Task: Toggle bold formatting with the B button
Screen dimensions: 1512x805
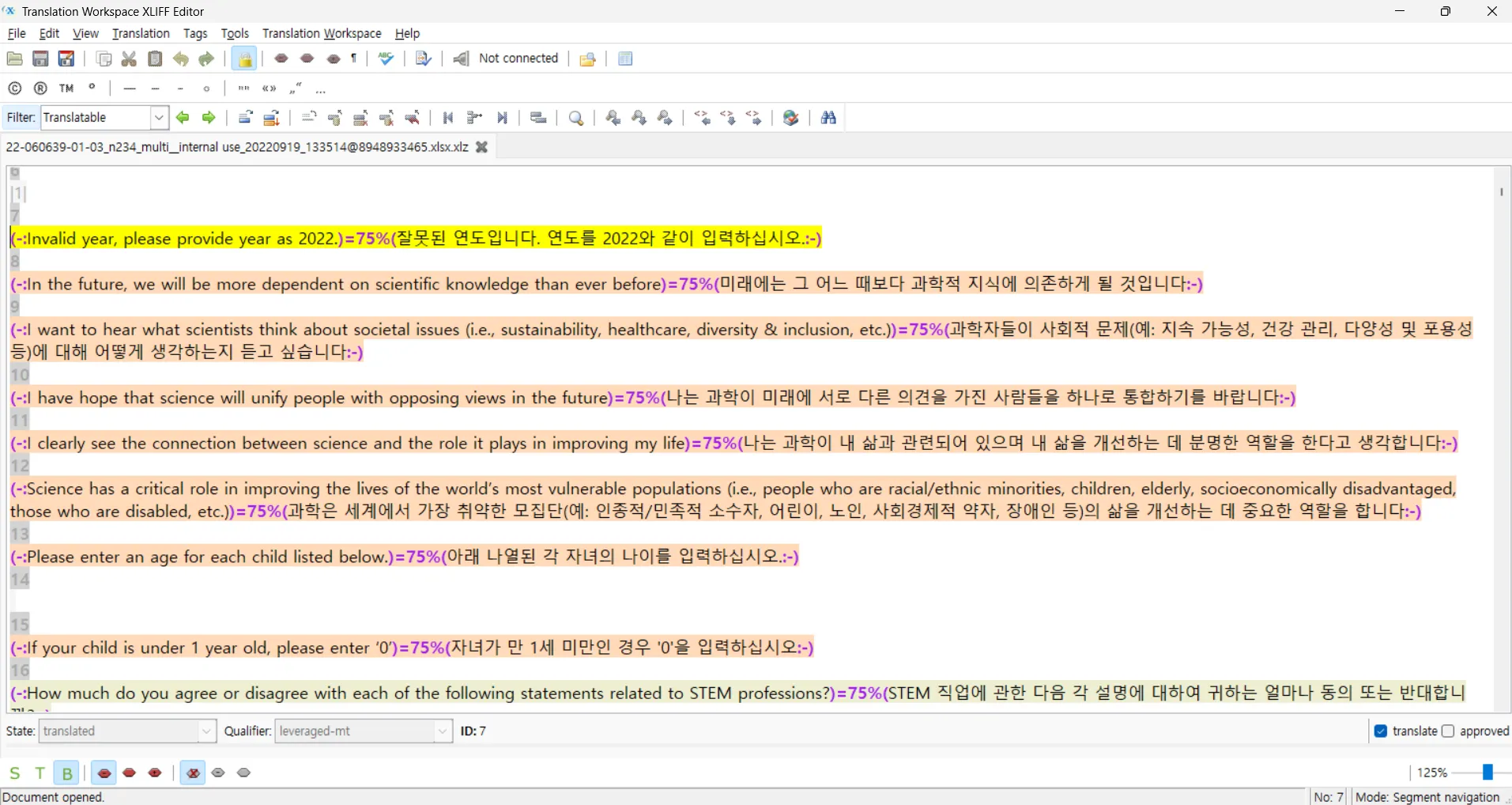Action: click(66, 773)
